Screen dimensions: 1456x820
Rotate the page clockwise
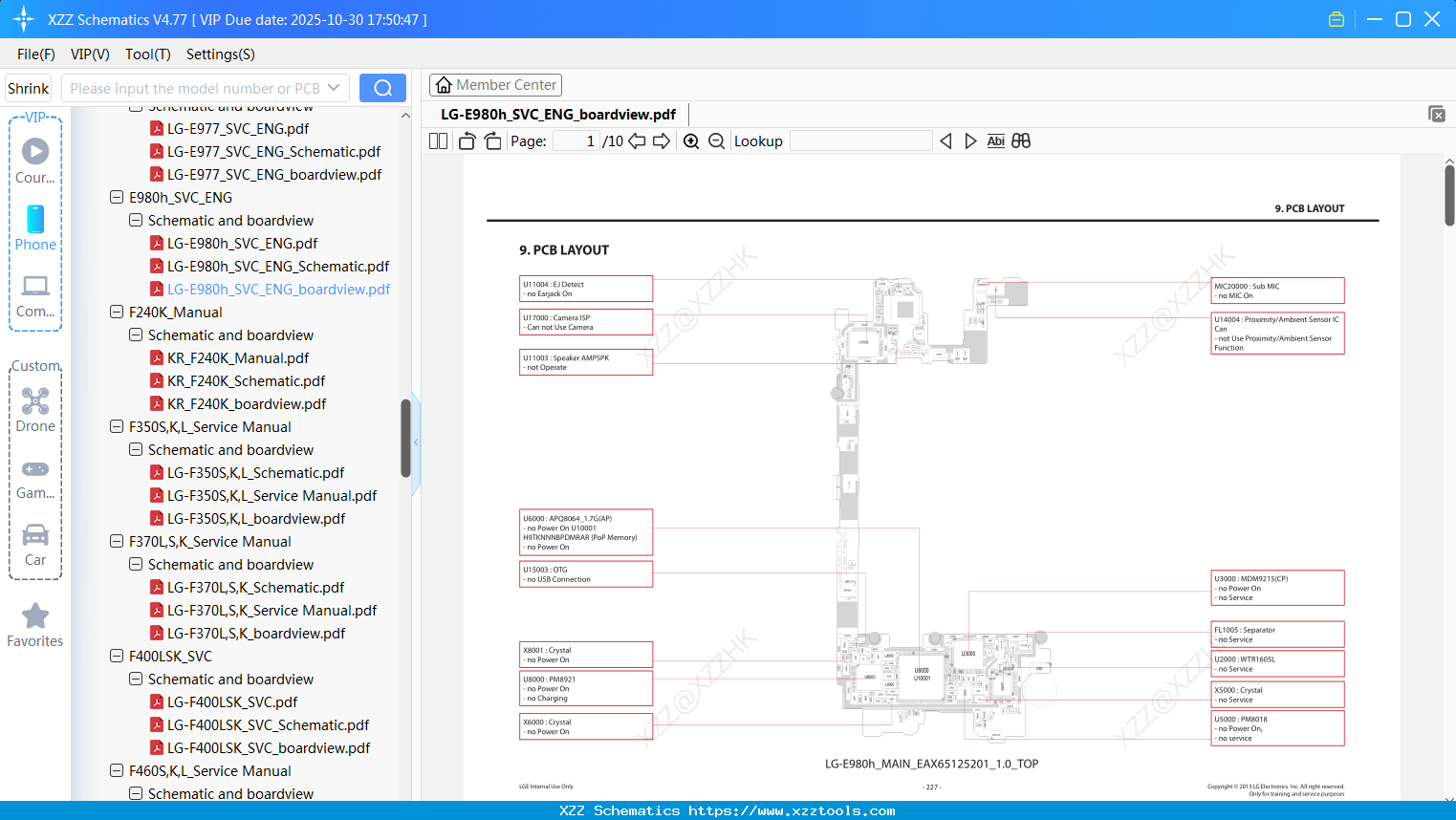point(492,141)
